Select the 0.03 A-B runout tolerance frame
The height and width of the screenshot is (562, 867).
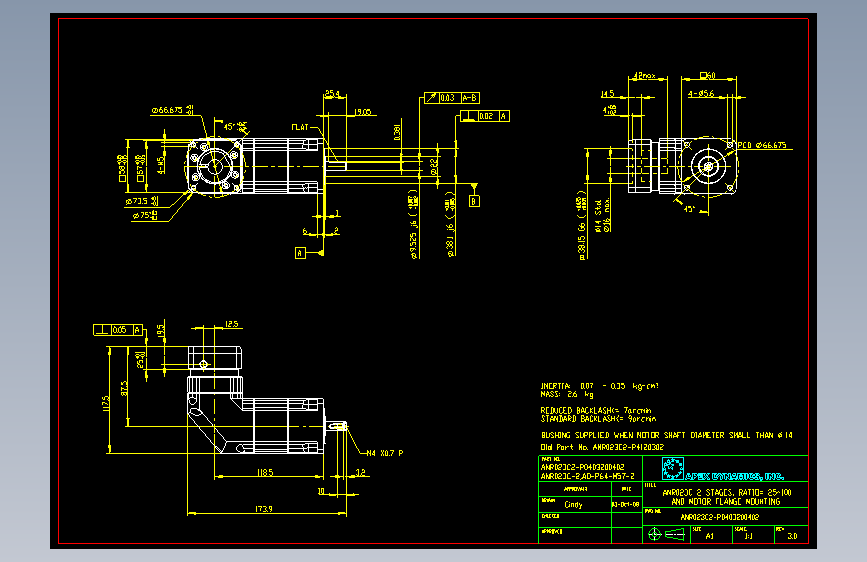point(452,98)
